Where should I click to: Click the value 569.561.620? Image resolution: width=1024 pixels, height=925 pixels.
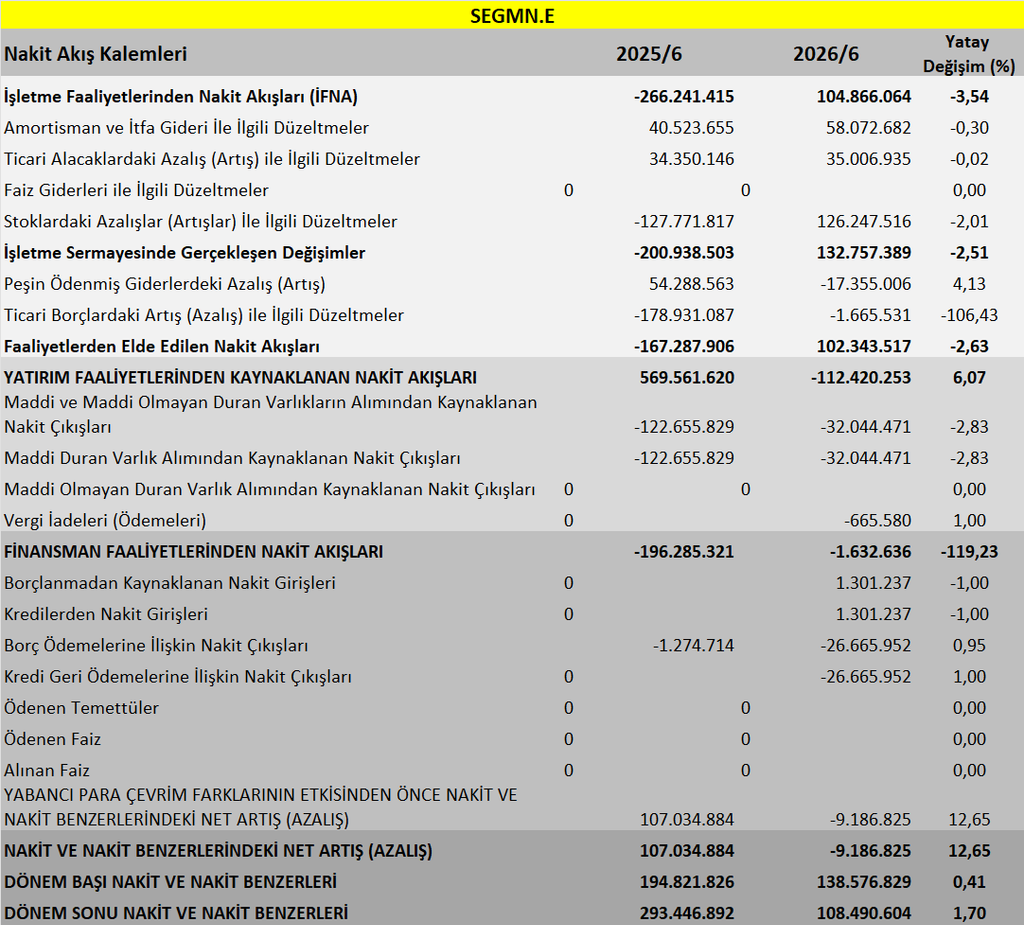(687, 378)
